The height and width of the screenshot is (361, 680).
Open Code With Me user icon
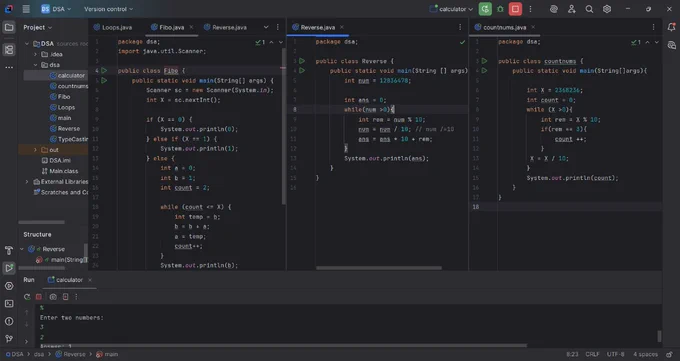(x=572, y=9)
